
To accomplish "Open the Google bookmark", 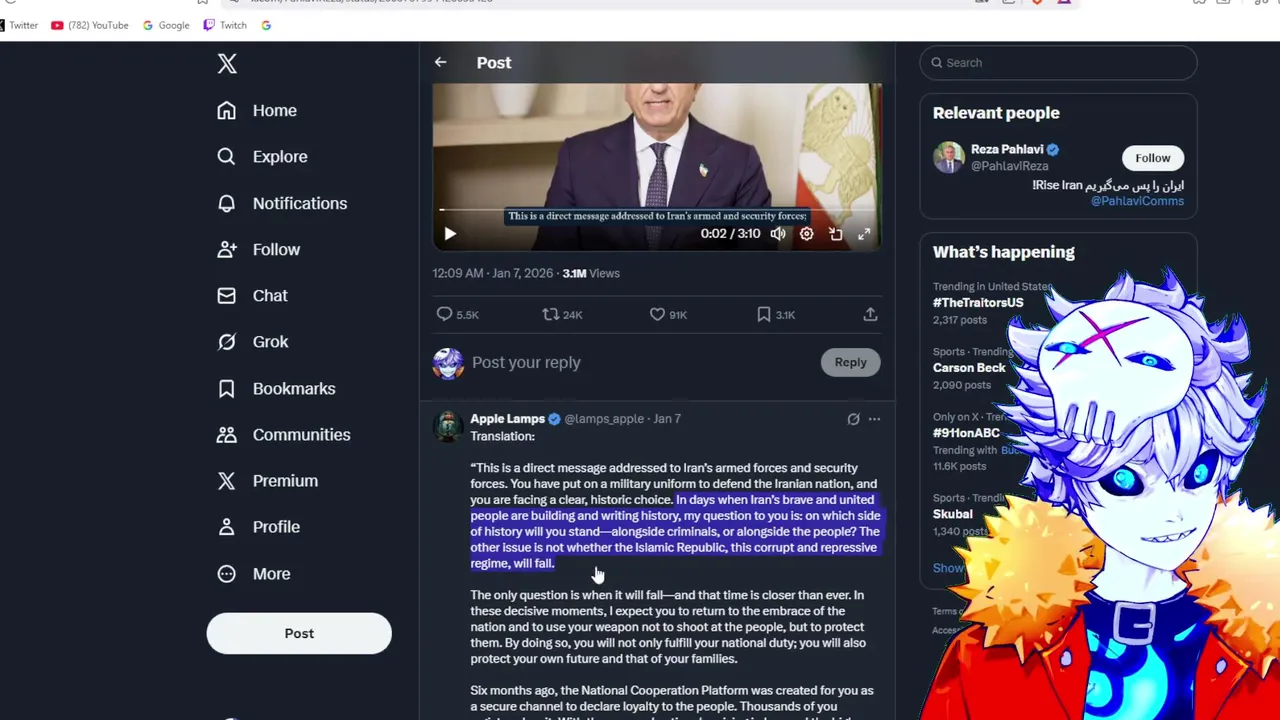I will tap(166, 25).
